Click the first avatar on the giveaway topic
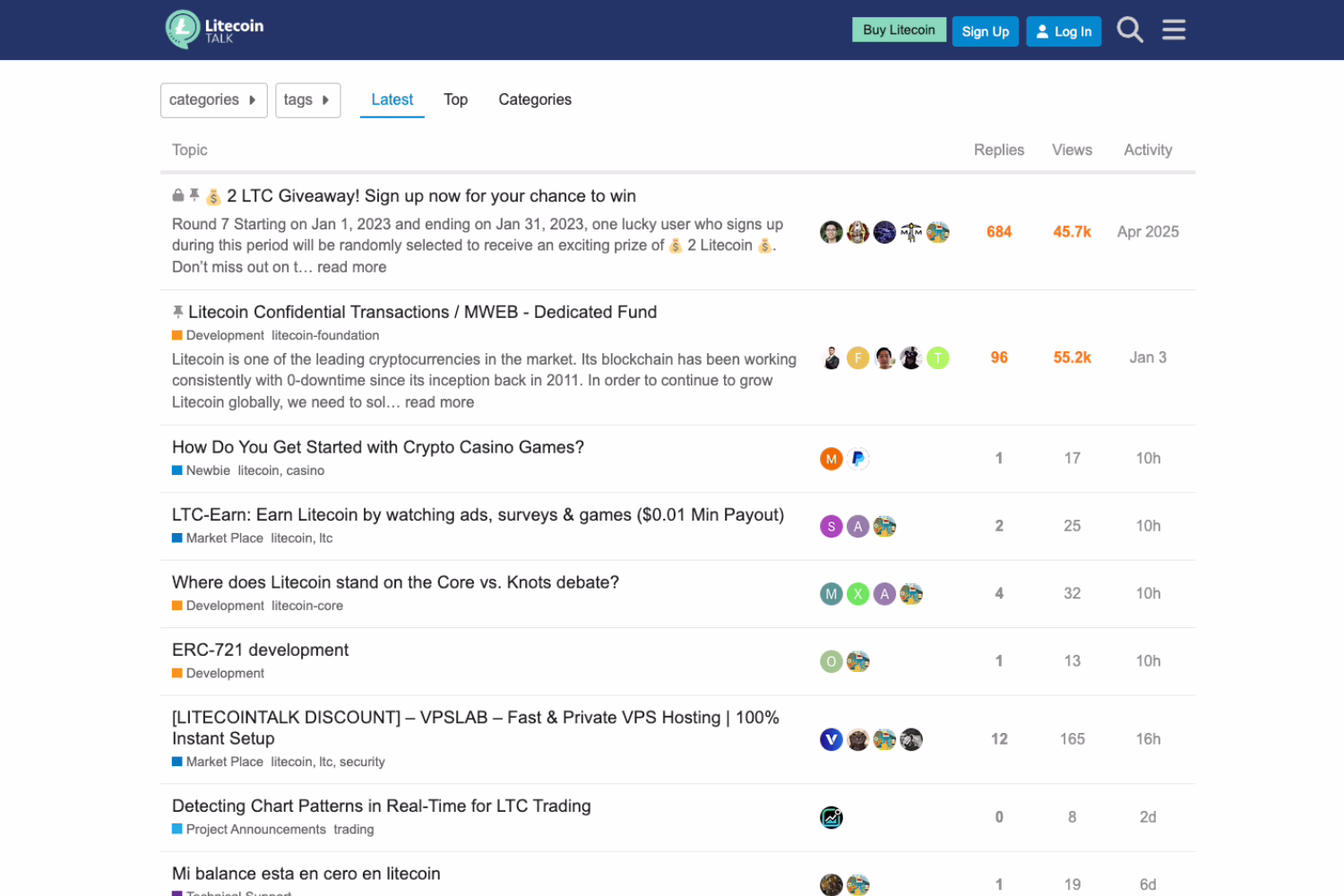This screenshot has width=1344, height=896. tap(831, 231)
